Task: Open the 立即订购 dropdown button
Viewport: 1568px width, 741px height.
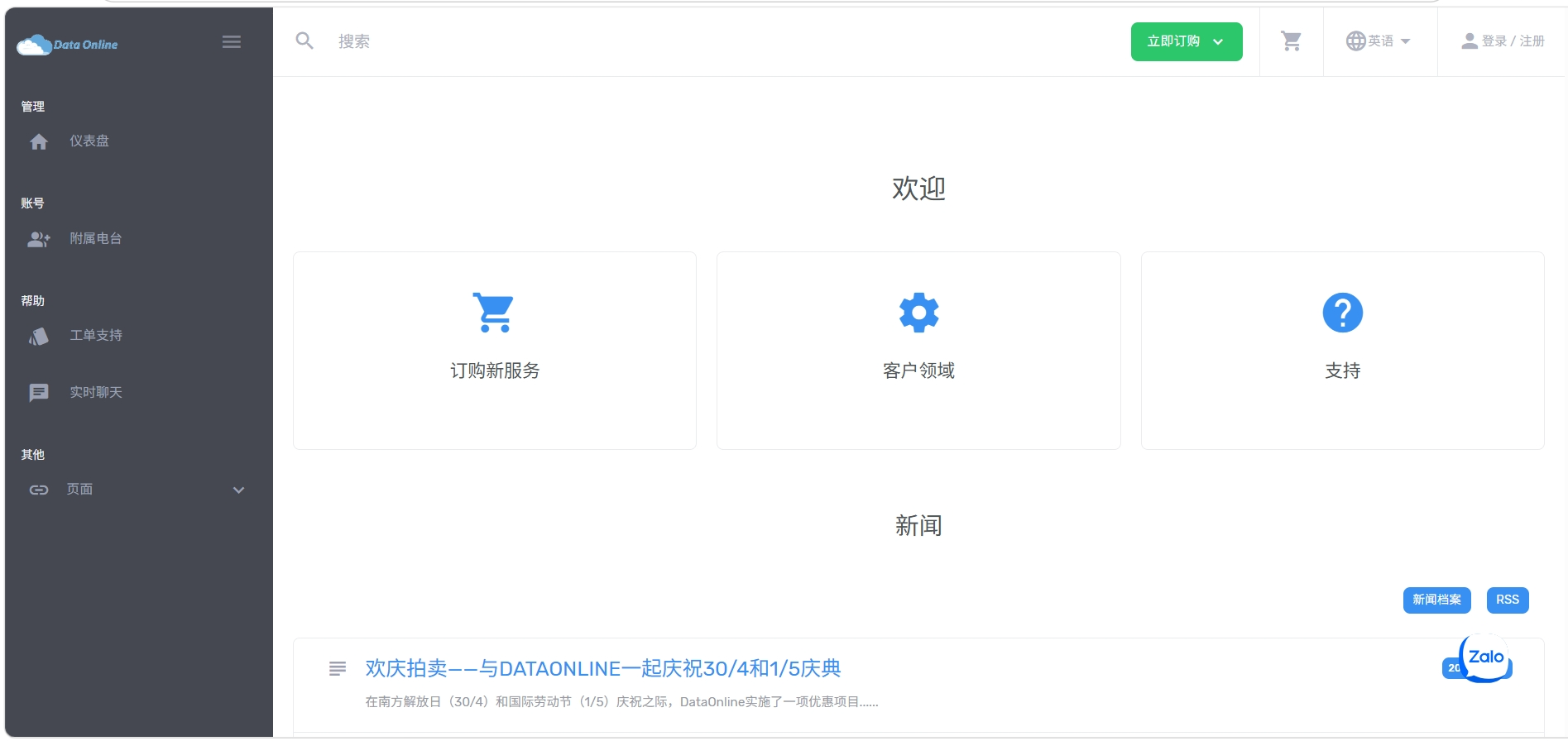Action: point(1186,41)
